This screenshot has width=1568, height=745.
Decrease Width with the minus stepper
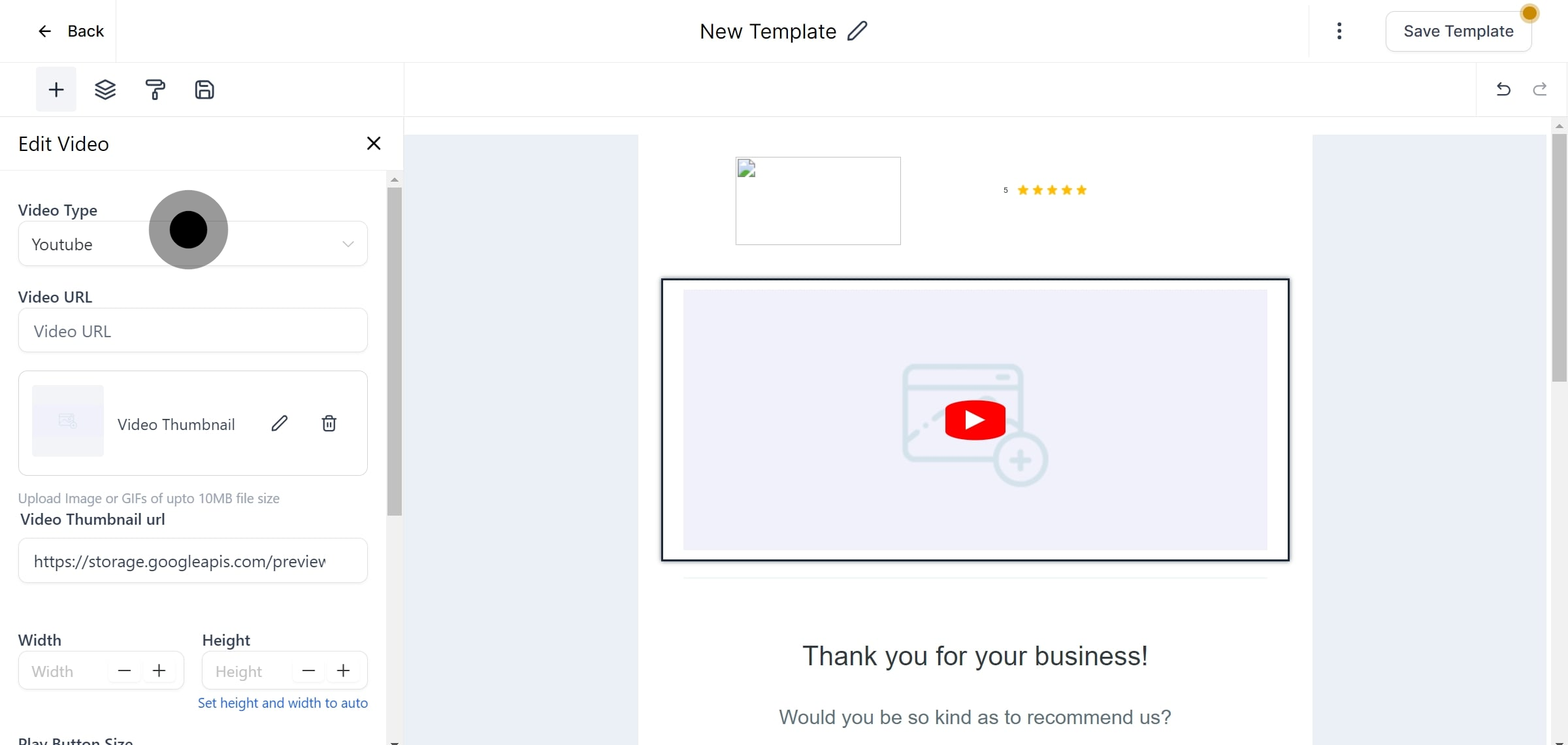point(124,670)
